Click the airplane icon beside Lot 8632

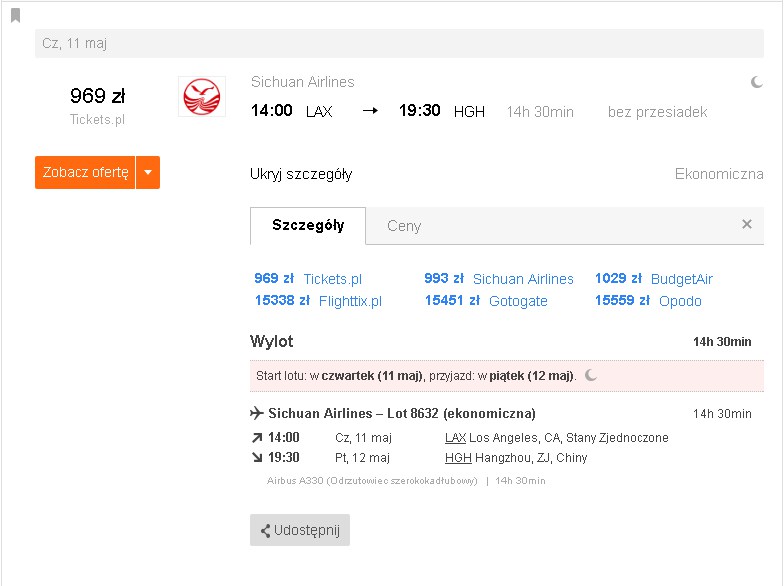(256, 413)
